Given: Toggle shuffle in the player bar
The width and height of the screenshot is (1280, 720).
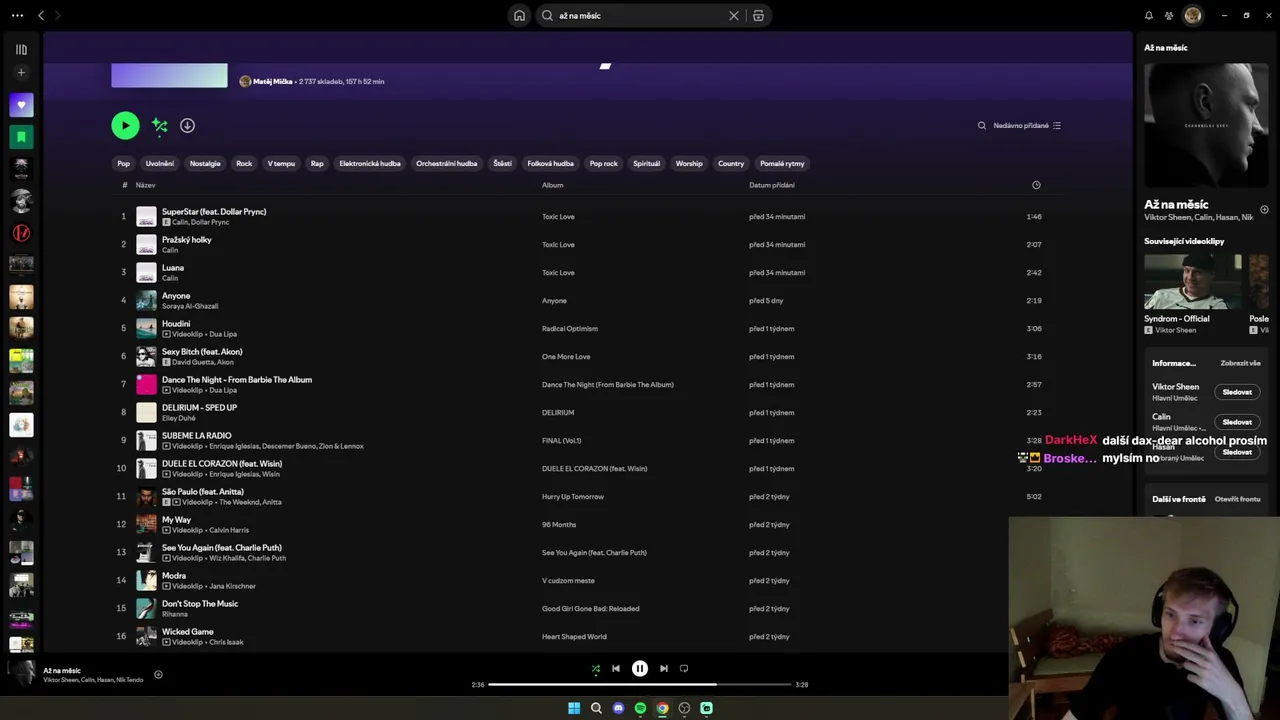Looking at the screenshot, I should (596, 669).
